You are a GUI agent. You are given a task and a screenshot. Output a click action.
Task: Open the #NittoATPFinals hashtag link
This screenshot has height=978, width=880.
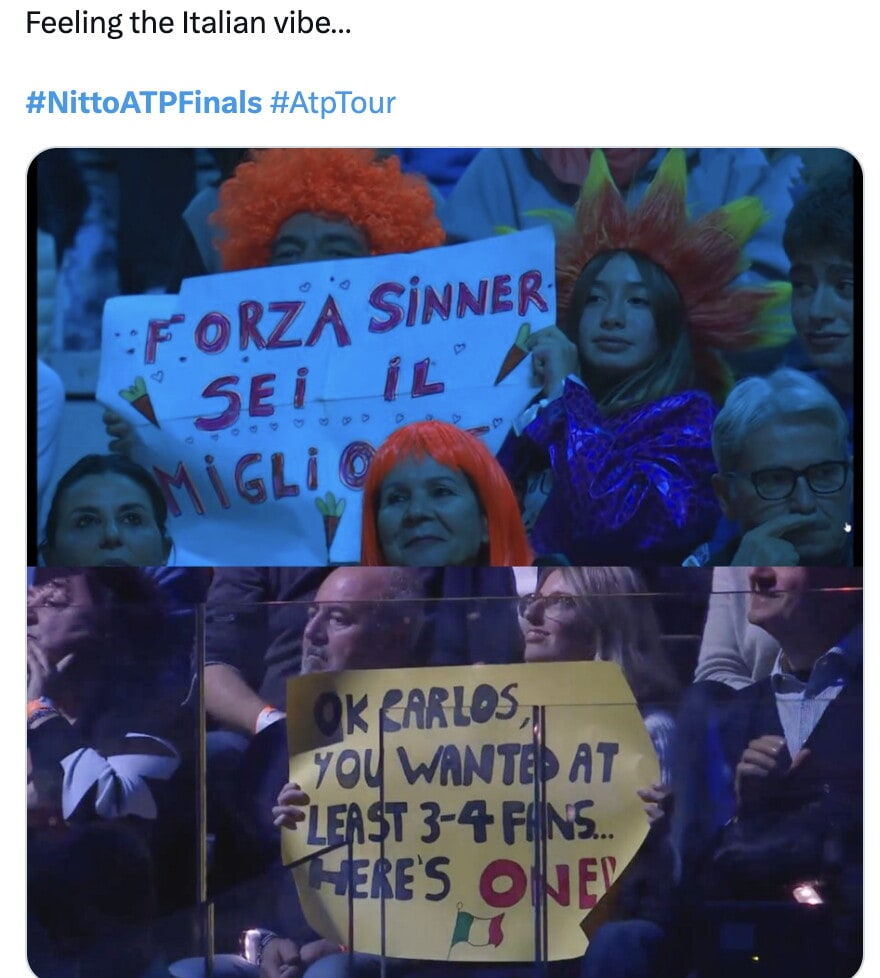(143, 102)
